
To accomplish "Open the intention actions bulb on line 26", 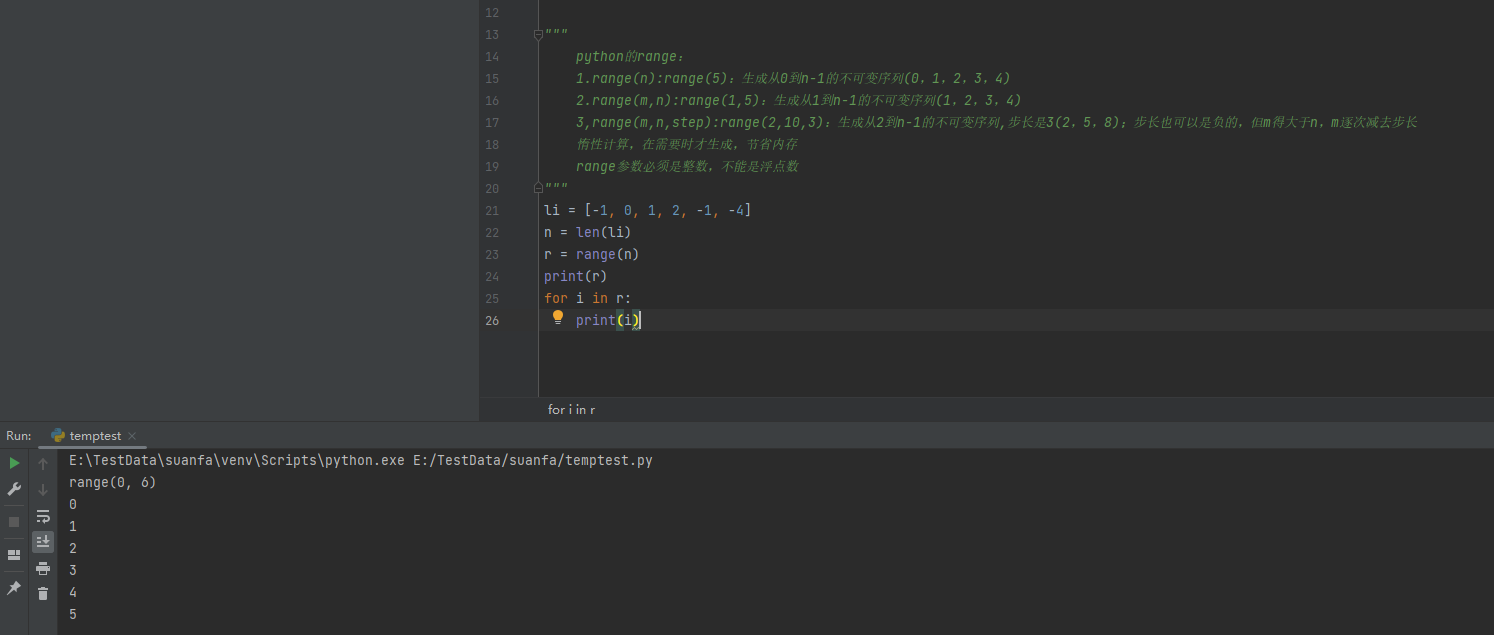I will 557,317.
